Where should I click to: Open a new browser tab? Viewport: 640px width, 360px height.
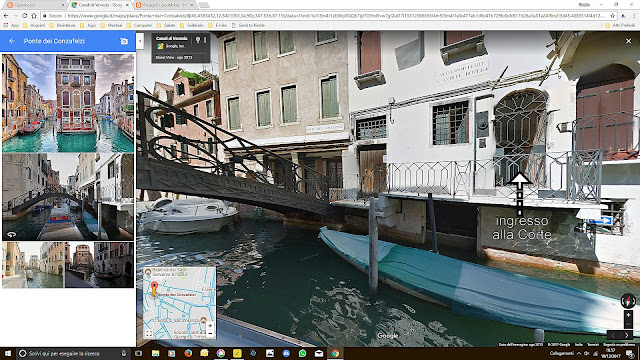tap(204, 5)
